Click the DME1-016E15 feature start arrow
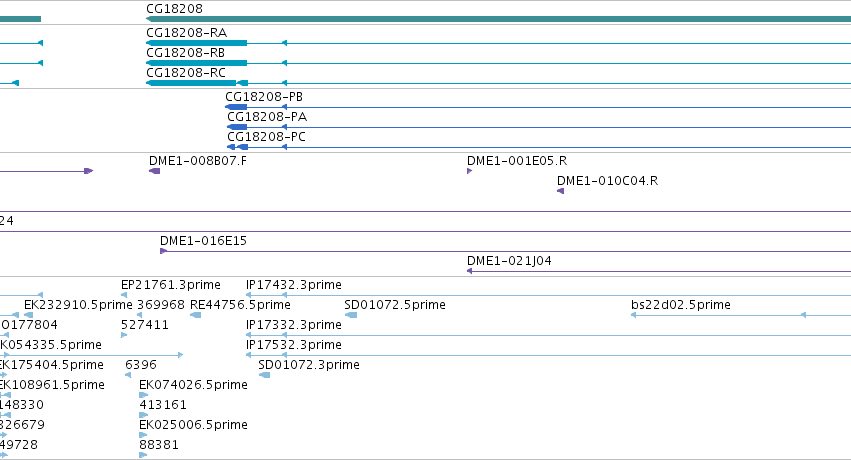The height and width of the screenshot is (460, 851). click(163, 251)
